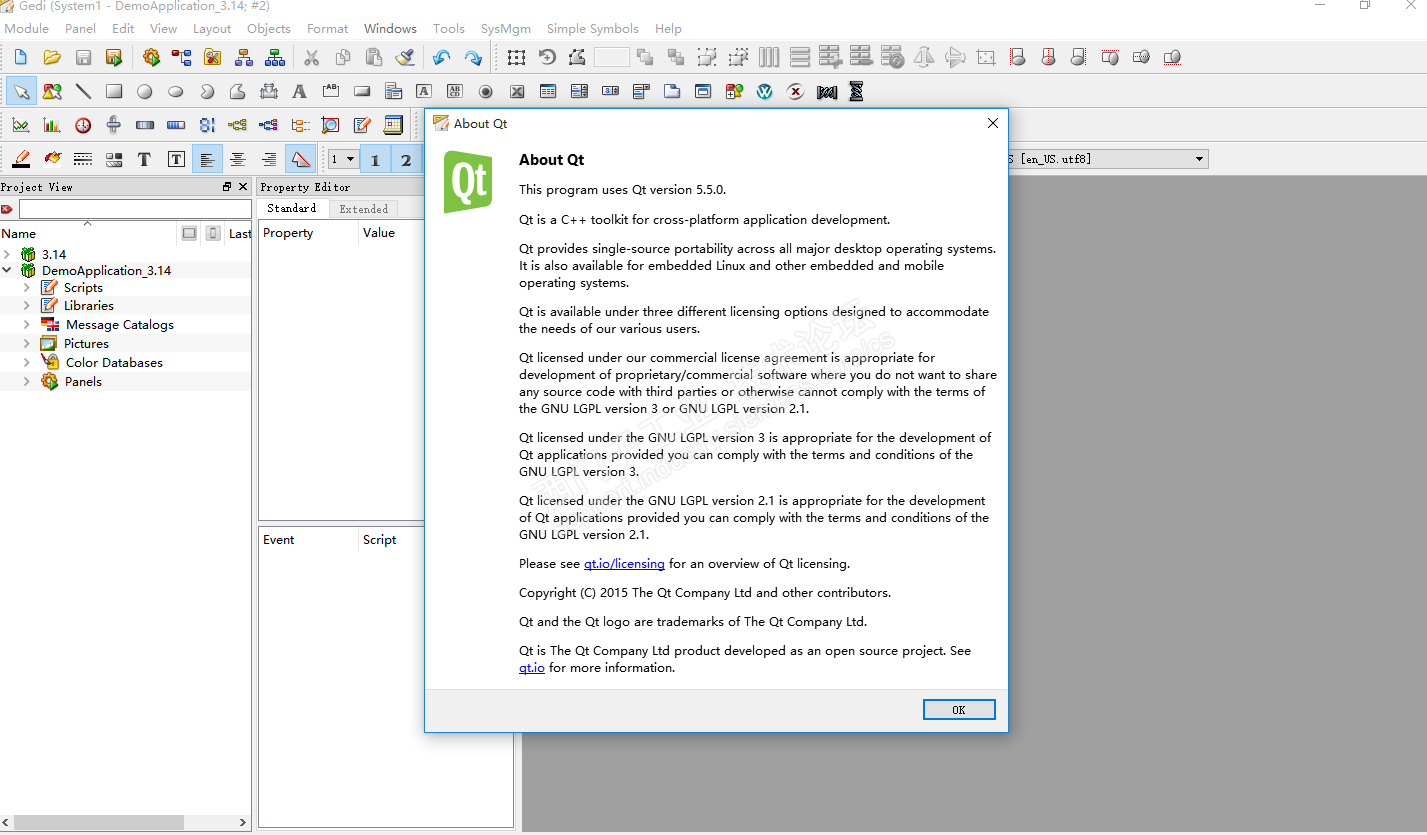This screenshot has width=1427, height=835.
Task: Open the qt.io link in About Qt
Action: point(532,668)
